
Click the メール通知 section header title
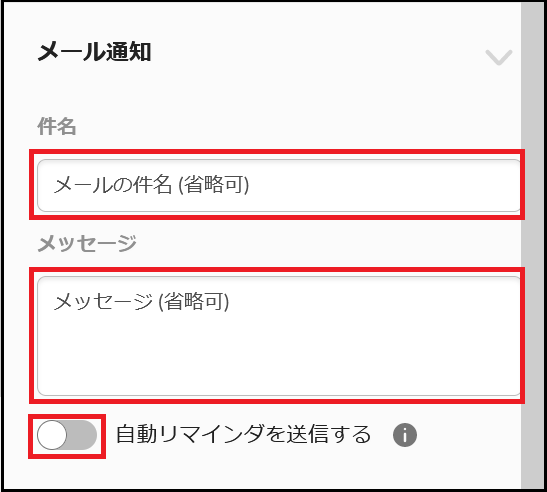coord(94,52)
